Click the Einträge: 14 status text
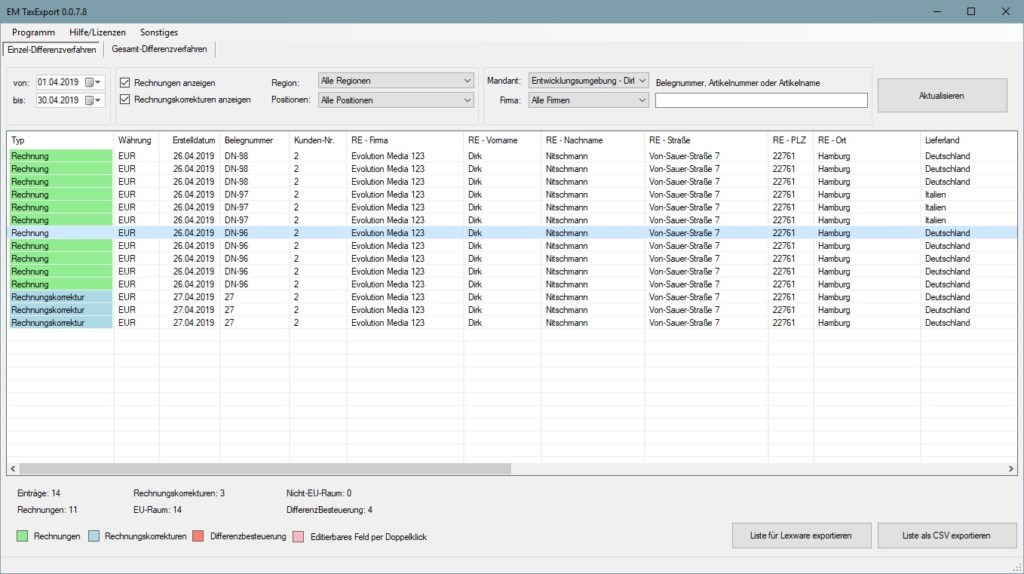This screenshot has height=574, width=1024. pyautogui.click(x=39, y=493)
